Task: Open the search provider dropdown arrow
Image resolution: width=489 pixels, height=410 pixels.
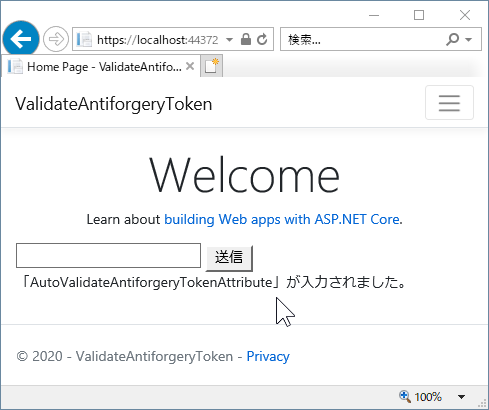Action: point(469,39)
